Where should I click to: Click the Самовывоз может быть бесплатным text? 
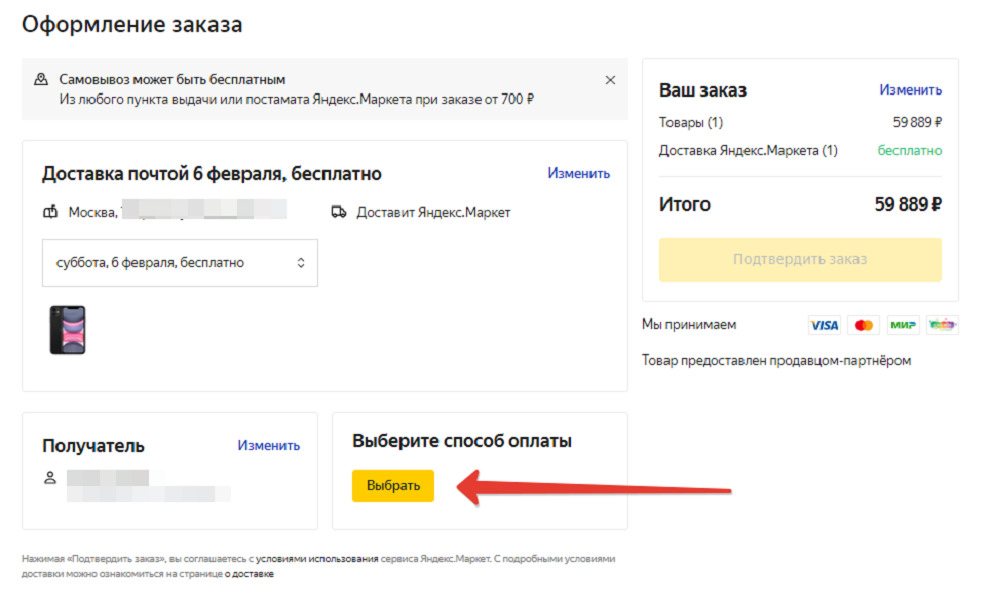coord(172,80)
